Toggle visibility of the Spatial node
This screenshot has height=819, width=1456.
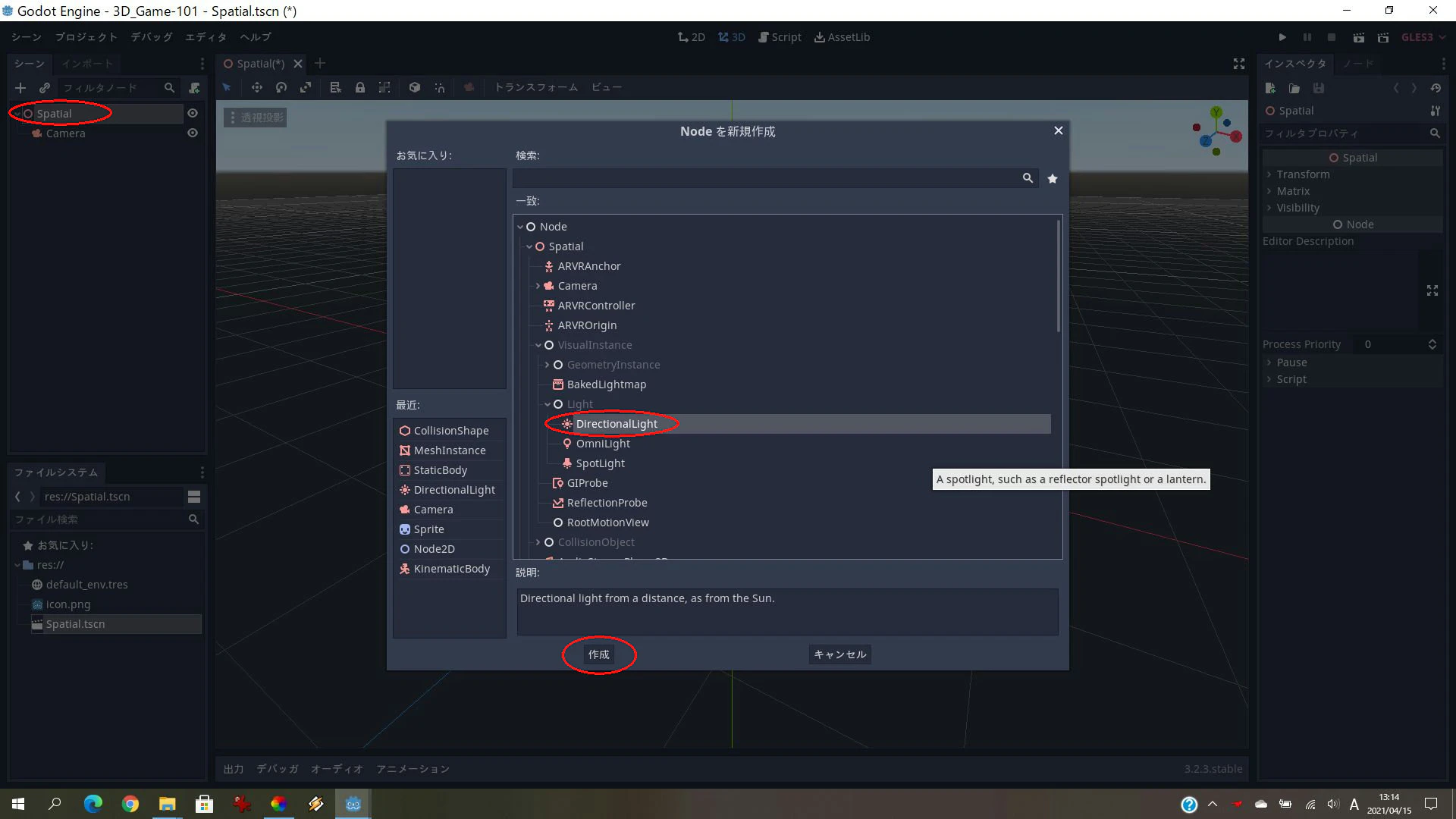pos(193,113)
